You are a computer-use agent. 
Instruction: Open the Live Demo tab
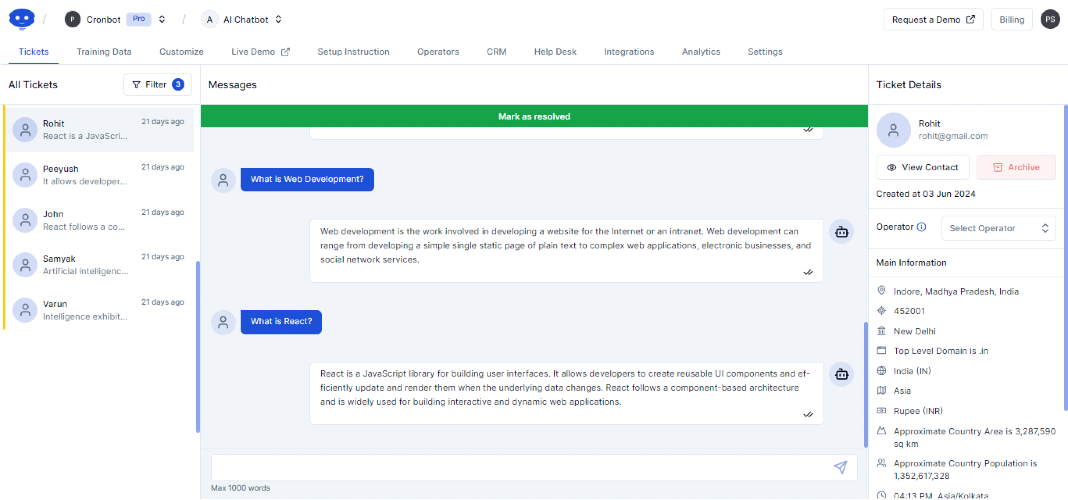pos(261,52)
